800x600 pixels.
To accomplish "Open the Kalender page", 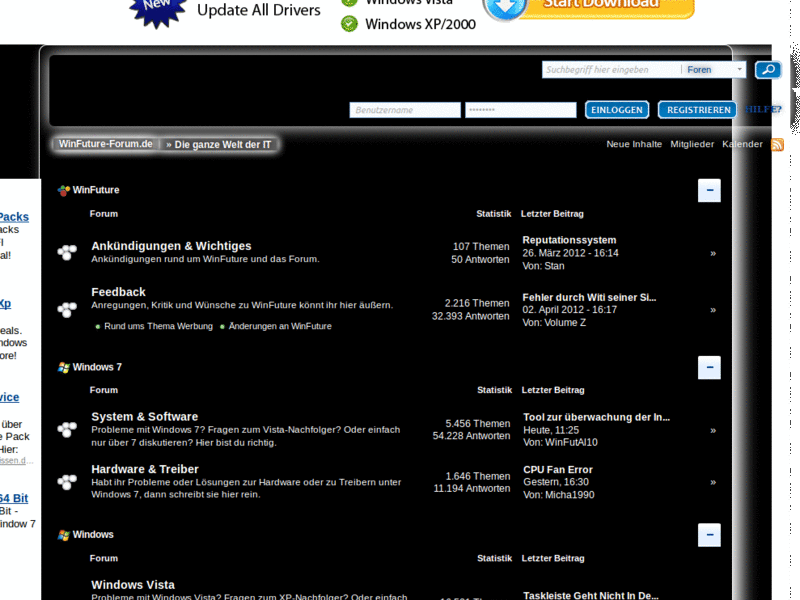I will [742, 144].
